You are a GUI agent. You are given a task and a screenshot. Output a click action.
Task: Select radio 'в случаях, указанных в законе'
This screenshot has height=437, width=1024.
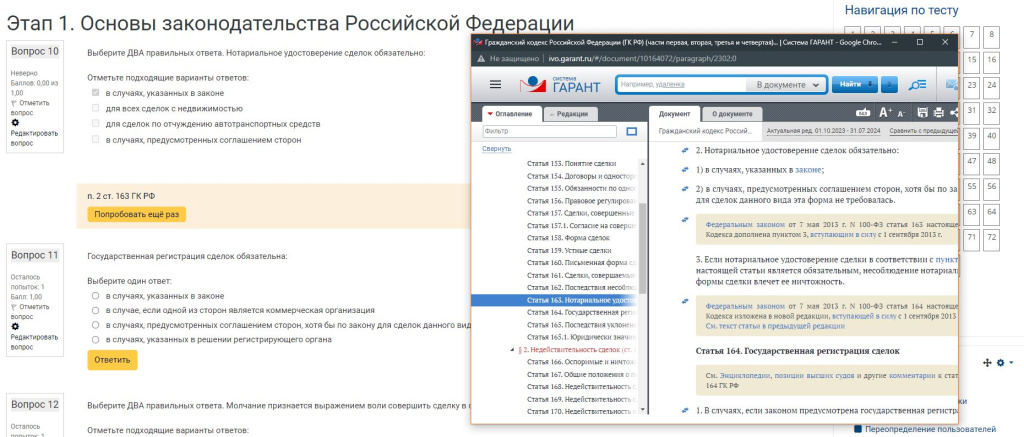point(95,296)
